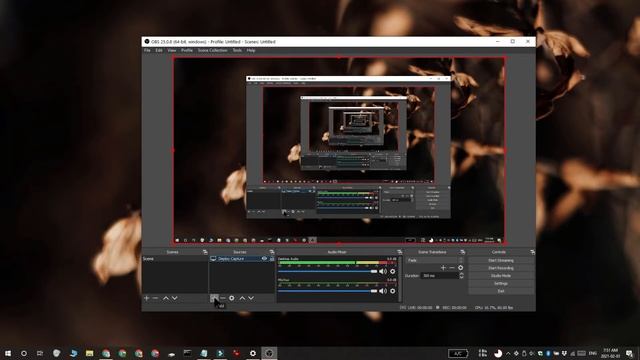Click the Start Streaming button
Viewport: 640px width, 360px height.
pos(501,260)
